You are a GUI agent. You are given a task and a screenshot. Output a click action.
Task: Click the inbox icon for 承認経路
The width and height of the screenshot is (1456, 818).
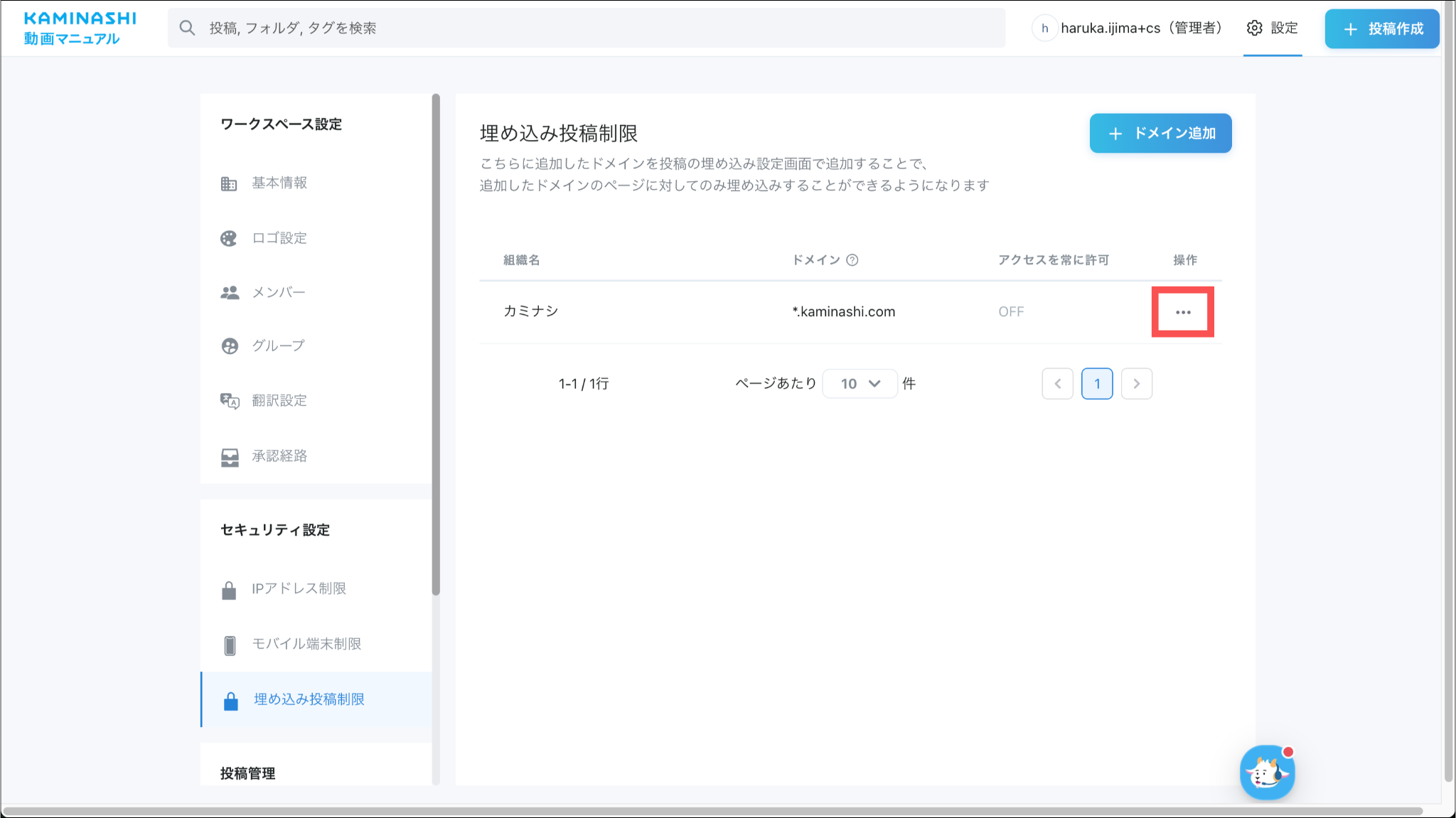(229, 457)
